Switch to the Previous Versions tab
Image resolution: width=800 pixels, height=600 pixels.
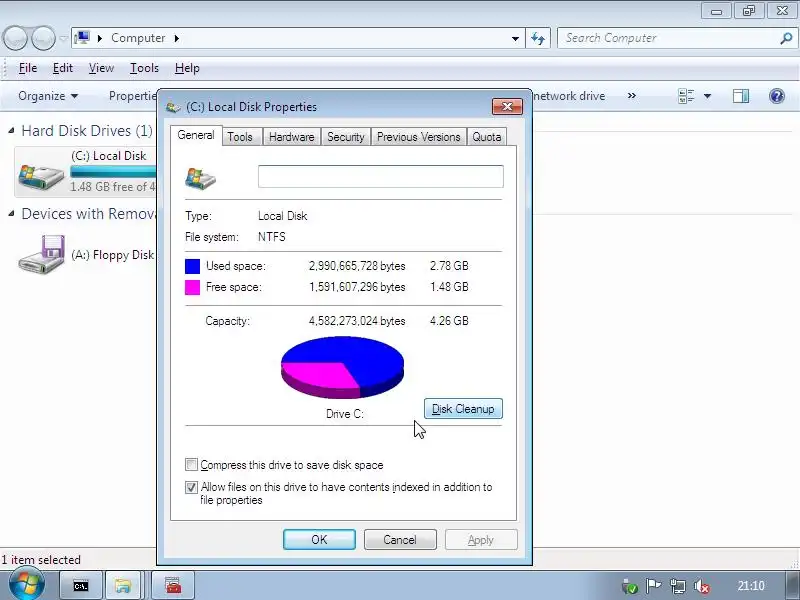pyautogui.click(x=418, y=137)
